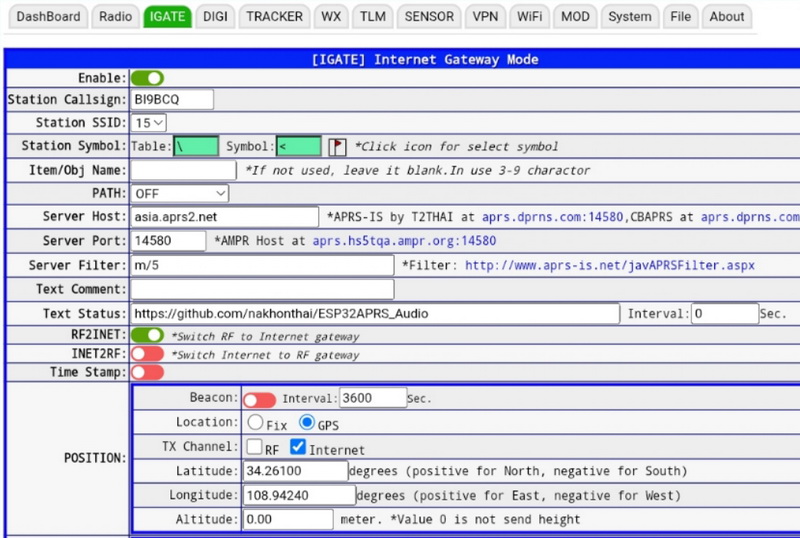Open the System tab

tap(630, 16)
